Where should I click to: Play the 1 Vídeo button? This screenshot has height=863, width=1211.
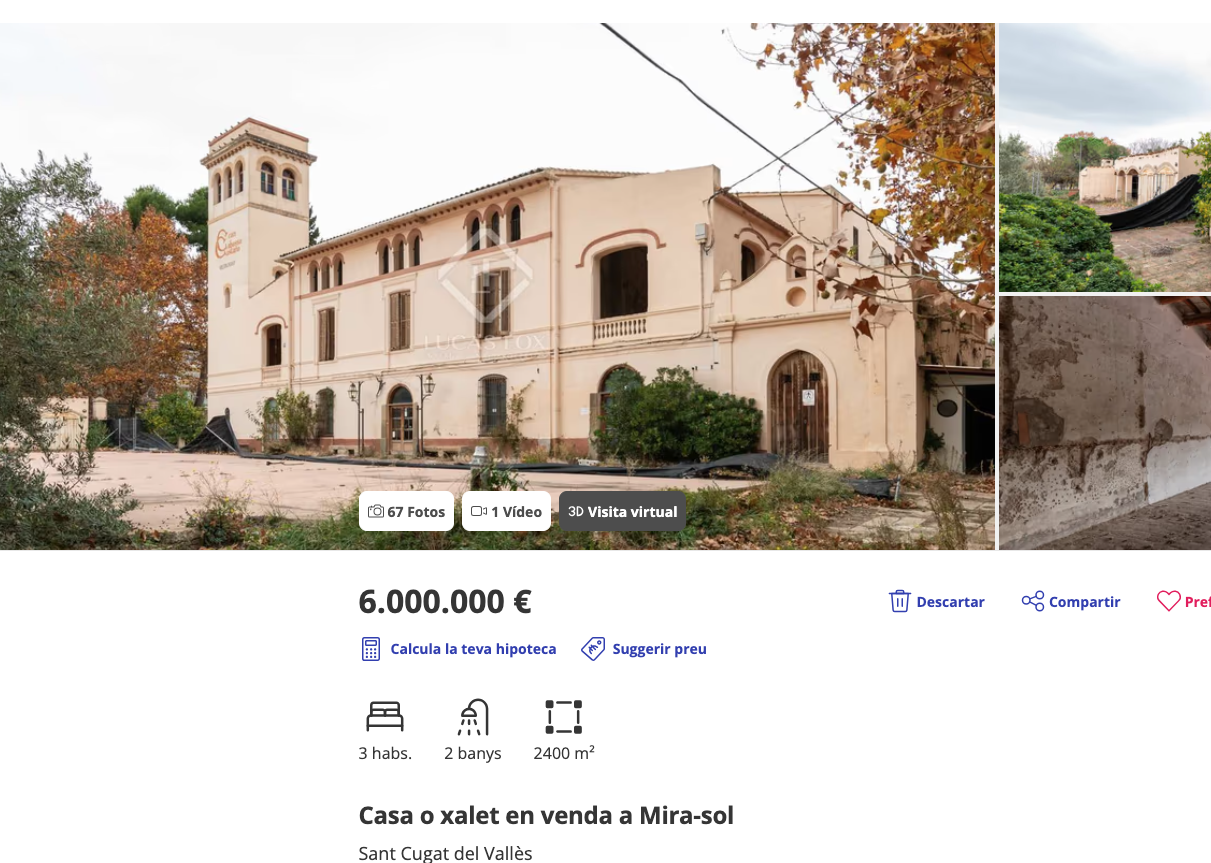[506, 511]
